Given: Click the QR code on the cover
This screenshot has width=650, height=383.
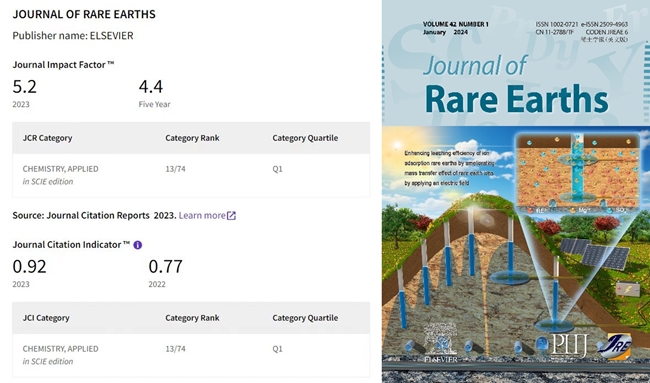Looking at the screenshot, I should point(440,339).
